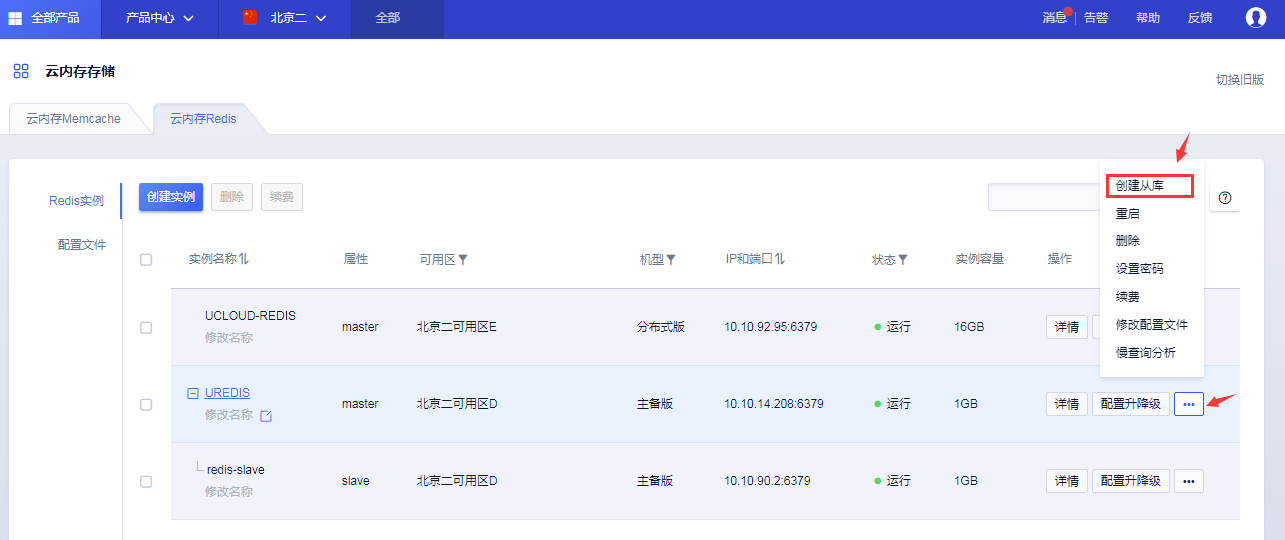Click the search input field
The image size is (1285, 540).
coord(1042,197)
